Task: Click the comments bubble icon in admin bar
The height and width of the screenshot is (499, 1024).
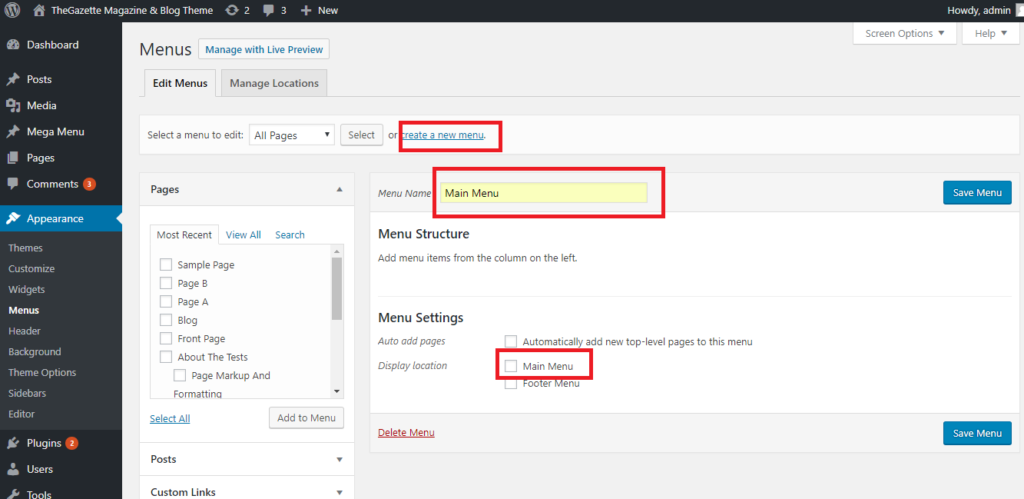Action: [x=270, y=10]
